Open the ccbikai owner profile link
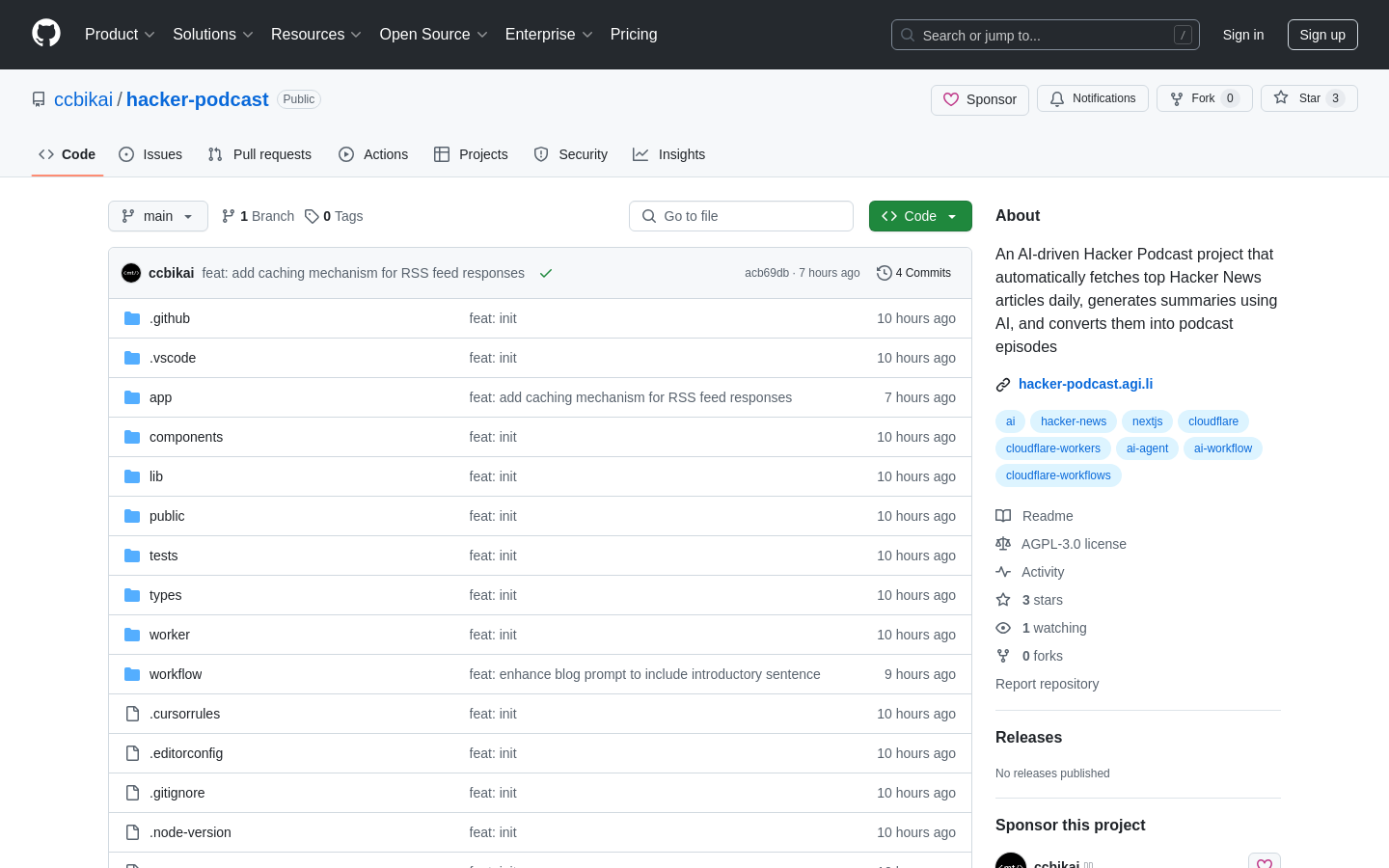Screen dimensions: 1389x868 tap(83, 99)
